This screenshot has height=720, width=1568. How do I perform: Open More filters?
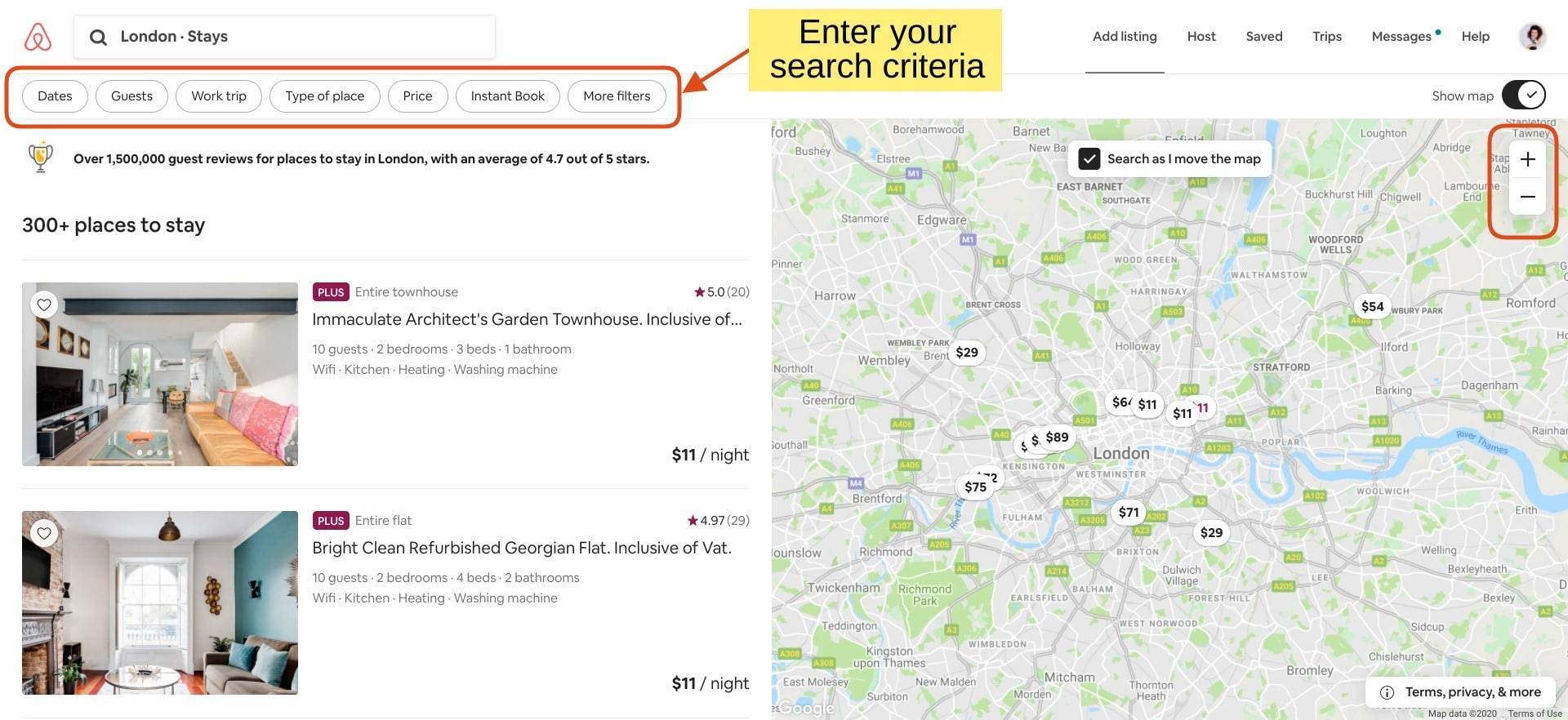pos(617,96)
